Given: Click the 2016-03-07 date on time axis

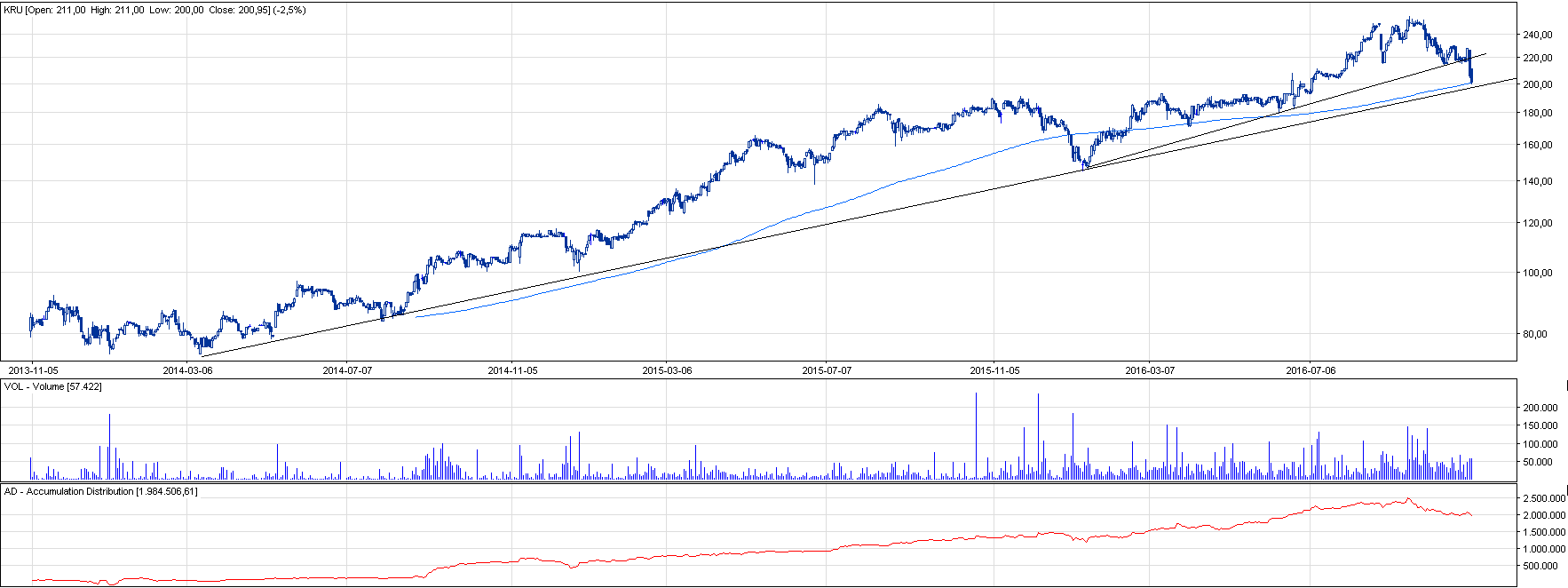Looking at the screenshot, I should [1150, 370].
